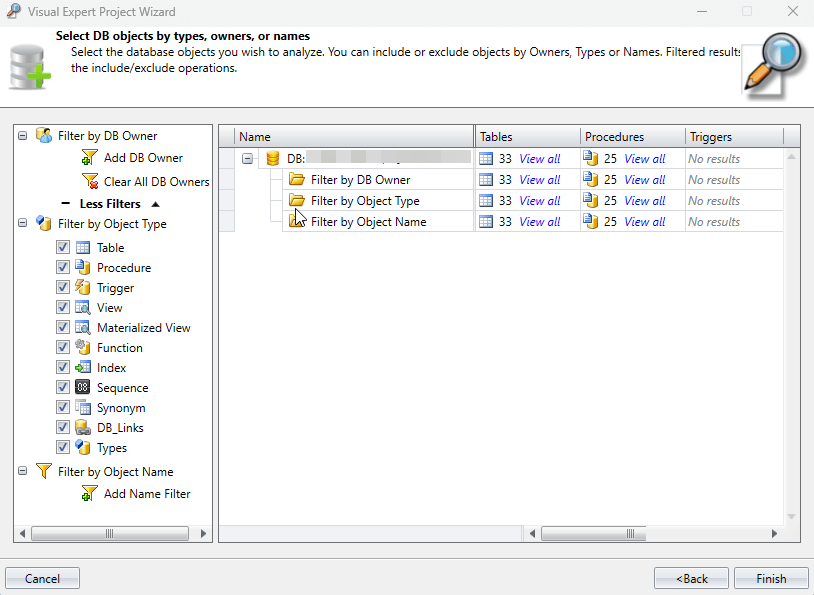Click Add Name Filter link
The width and height of the screenshot is (814, 595).
tap(147, 494)
